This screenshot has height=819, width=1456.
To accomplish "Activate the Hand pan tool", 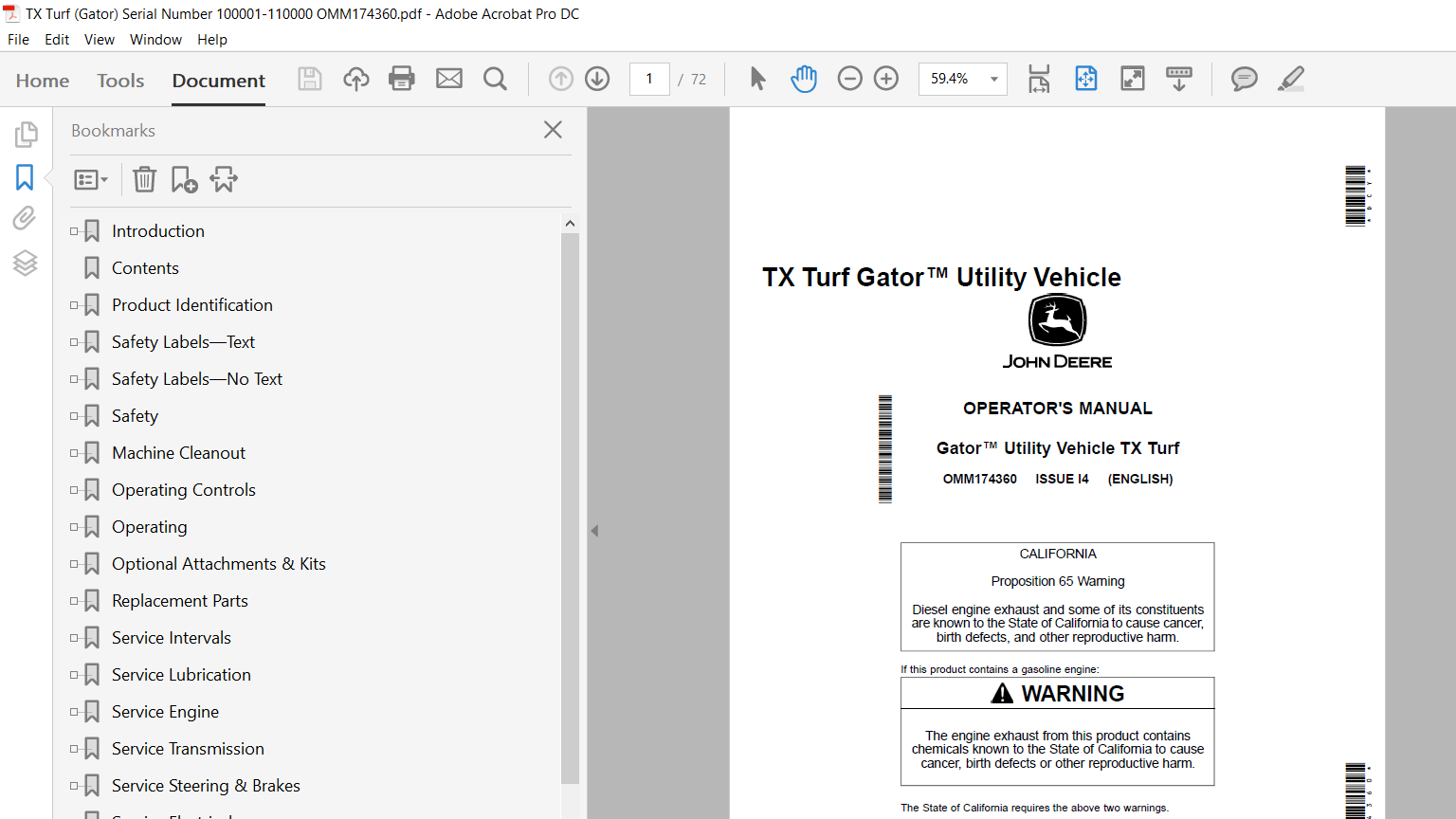I will point(804,79).
